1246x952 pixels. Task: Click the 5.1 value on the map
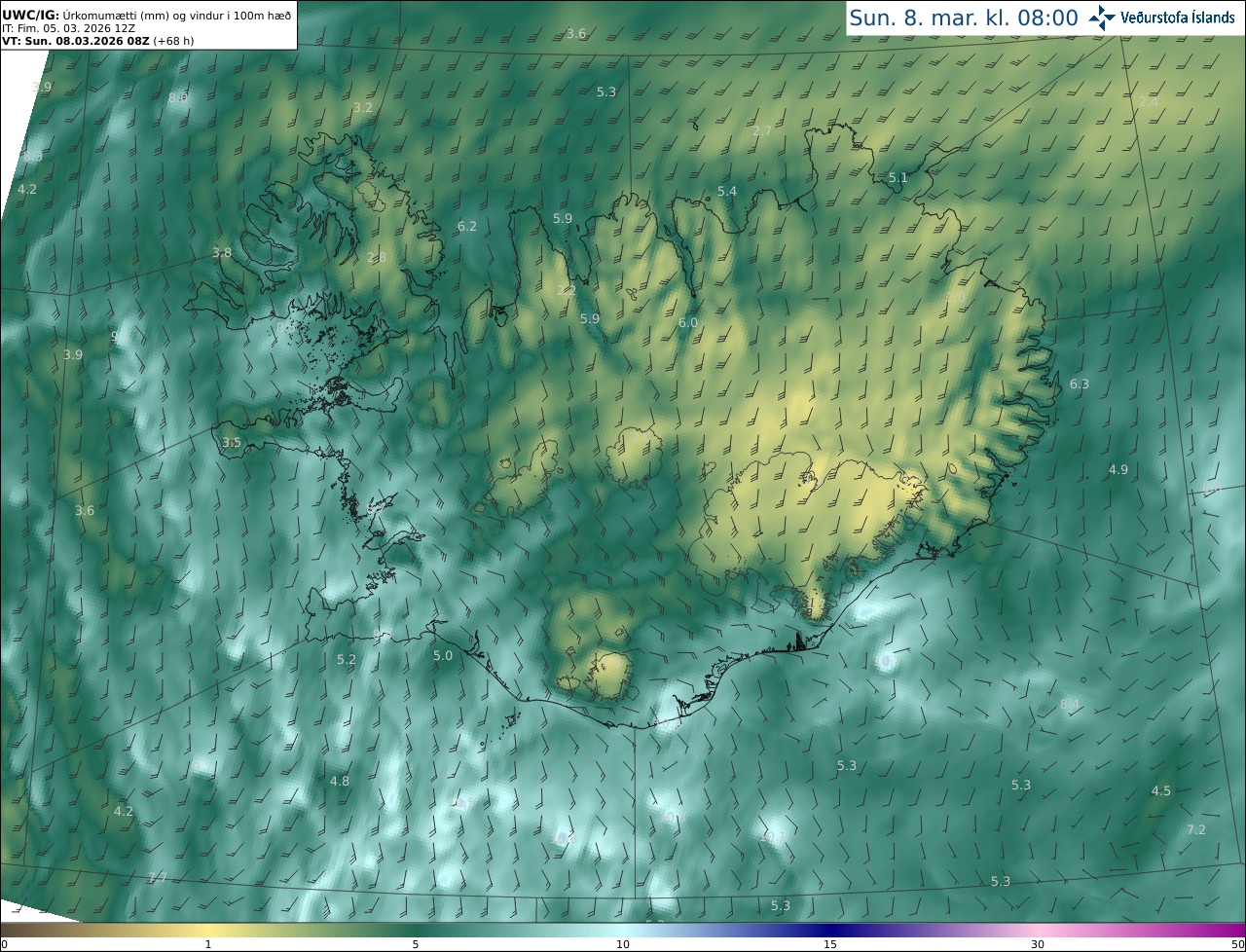(898, 178)
